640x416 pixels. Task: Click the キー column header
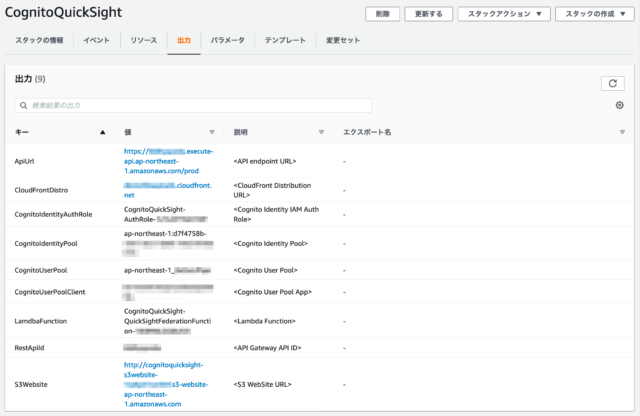click(22, 132)
